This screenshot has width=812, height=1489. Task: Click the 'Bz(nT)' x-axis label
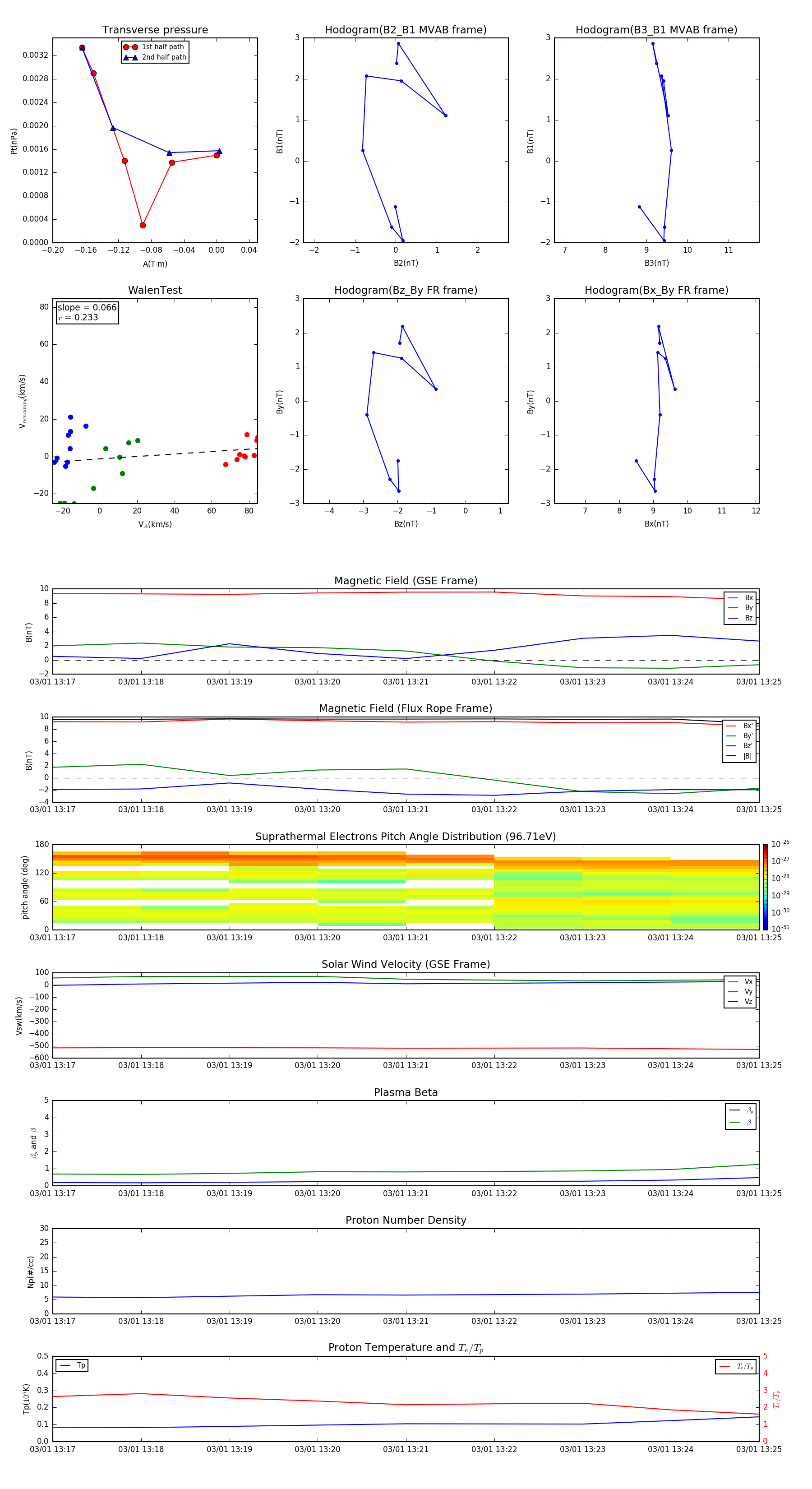(x=406, y=524)
